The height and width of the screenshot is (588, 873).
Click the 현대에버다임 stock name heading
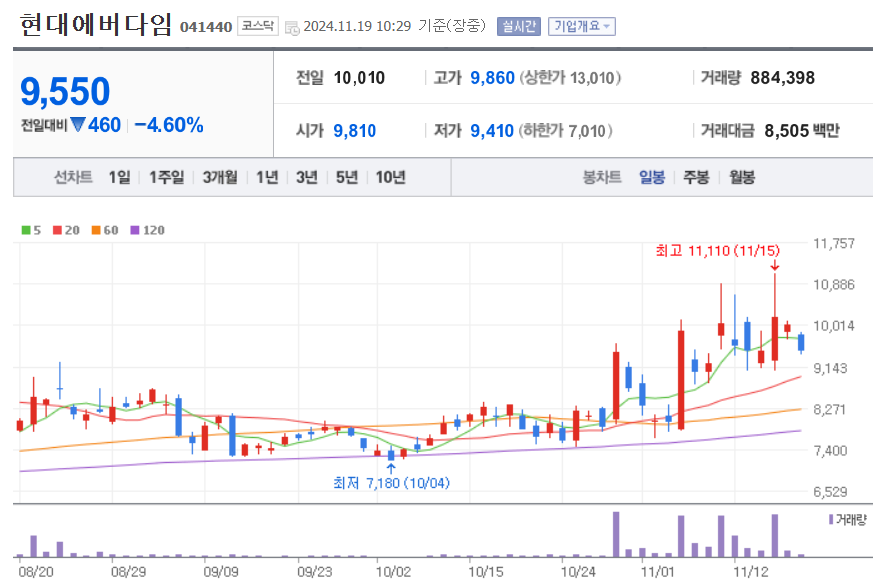pos(96,24)
